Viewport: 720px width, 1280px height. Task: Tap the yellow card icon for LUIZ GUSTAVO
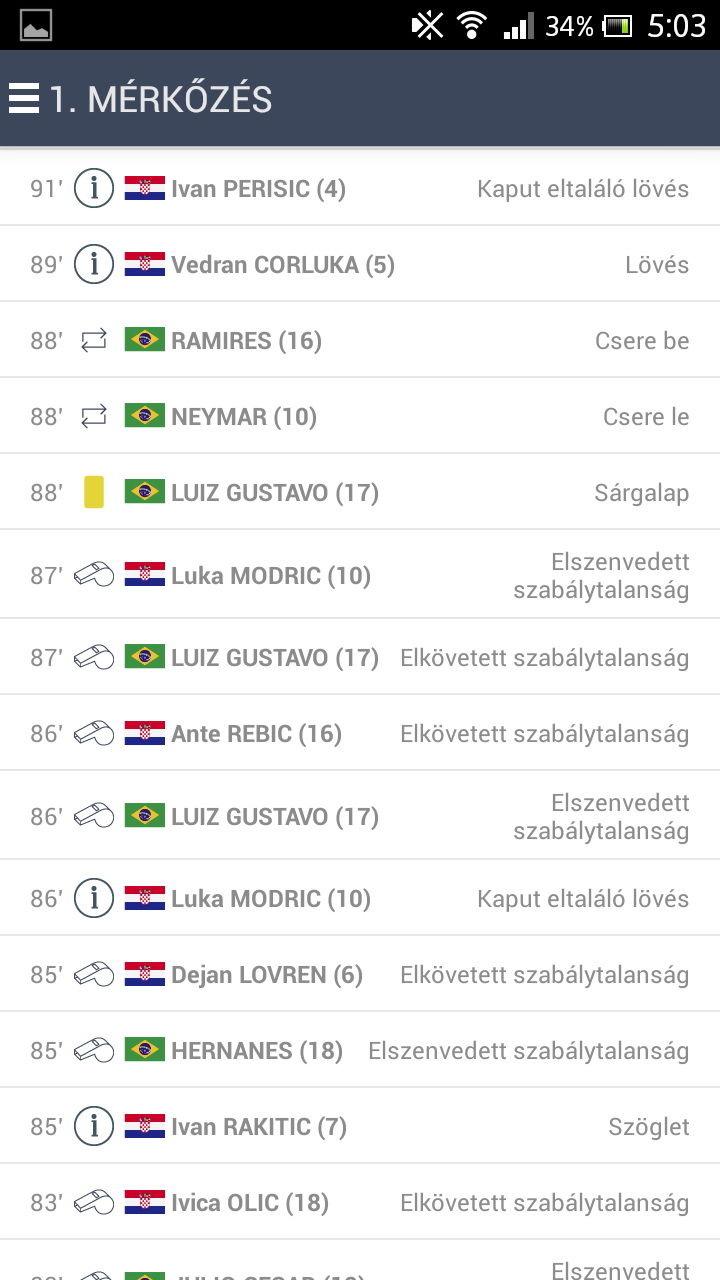[x=93, y=492]
